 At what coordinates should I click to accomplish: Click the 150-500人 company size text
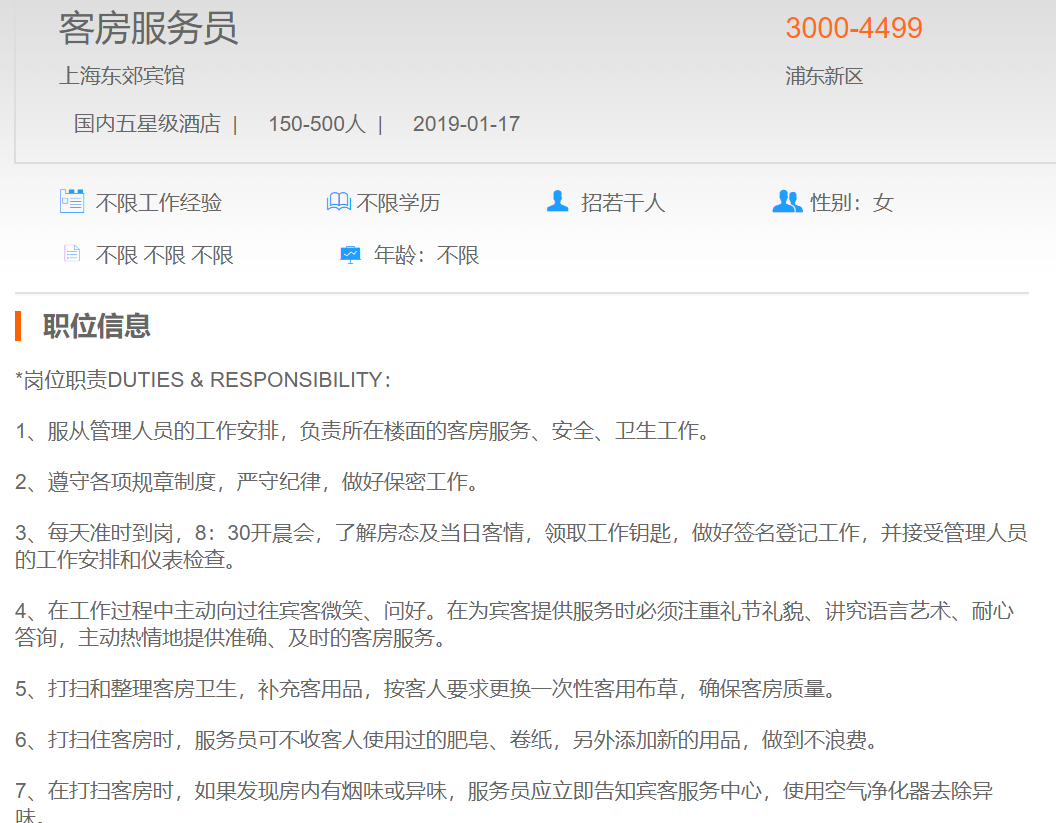coord(316,124)
